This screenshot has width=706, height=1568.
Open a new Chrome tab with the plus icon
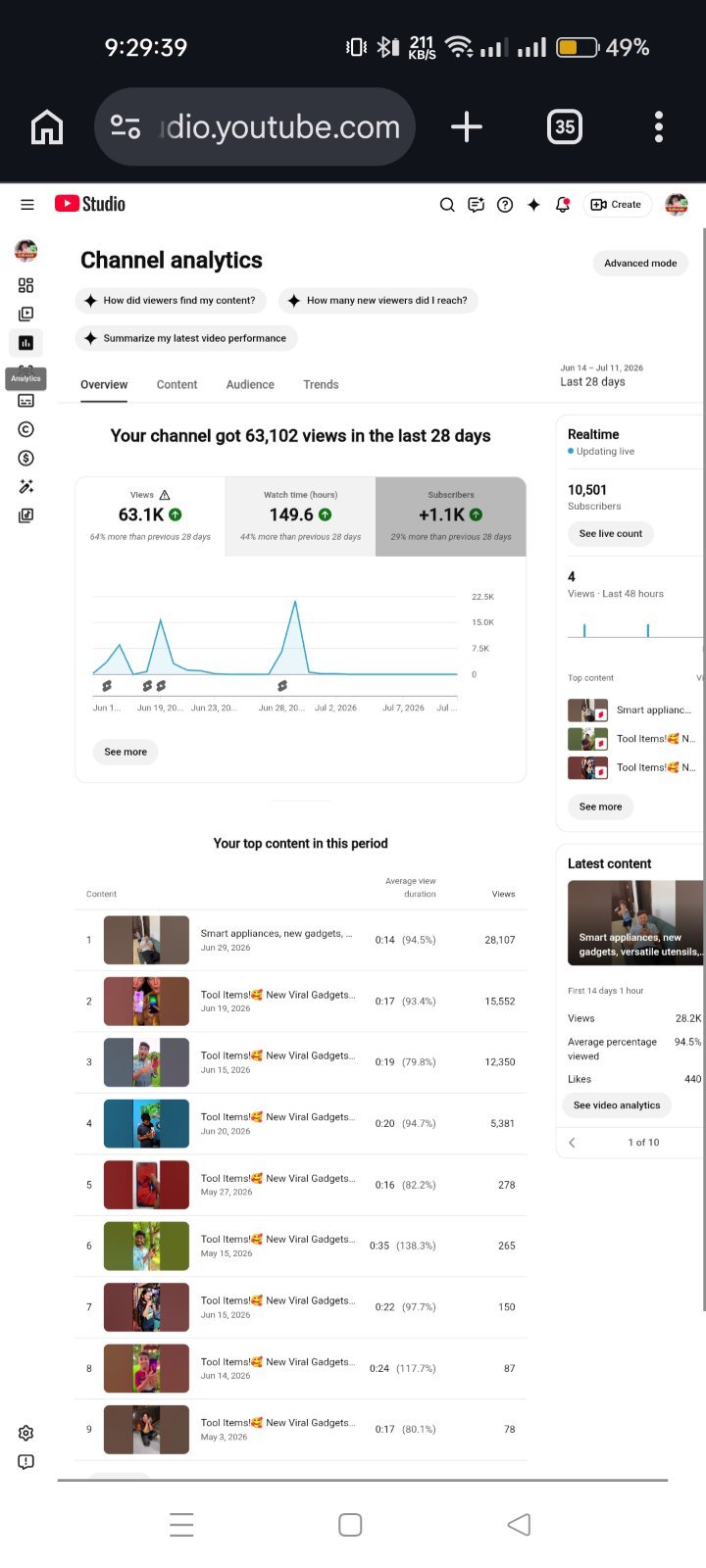467,126
